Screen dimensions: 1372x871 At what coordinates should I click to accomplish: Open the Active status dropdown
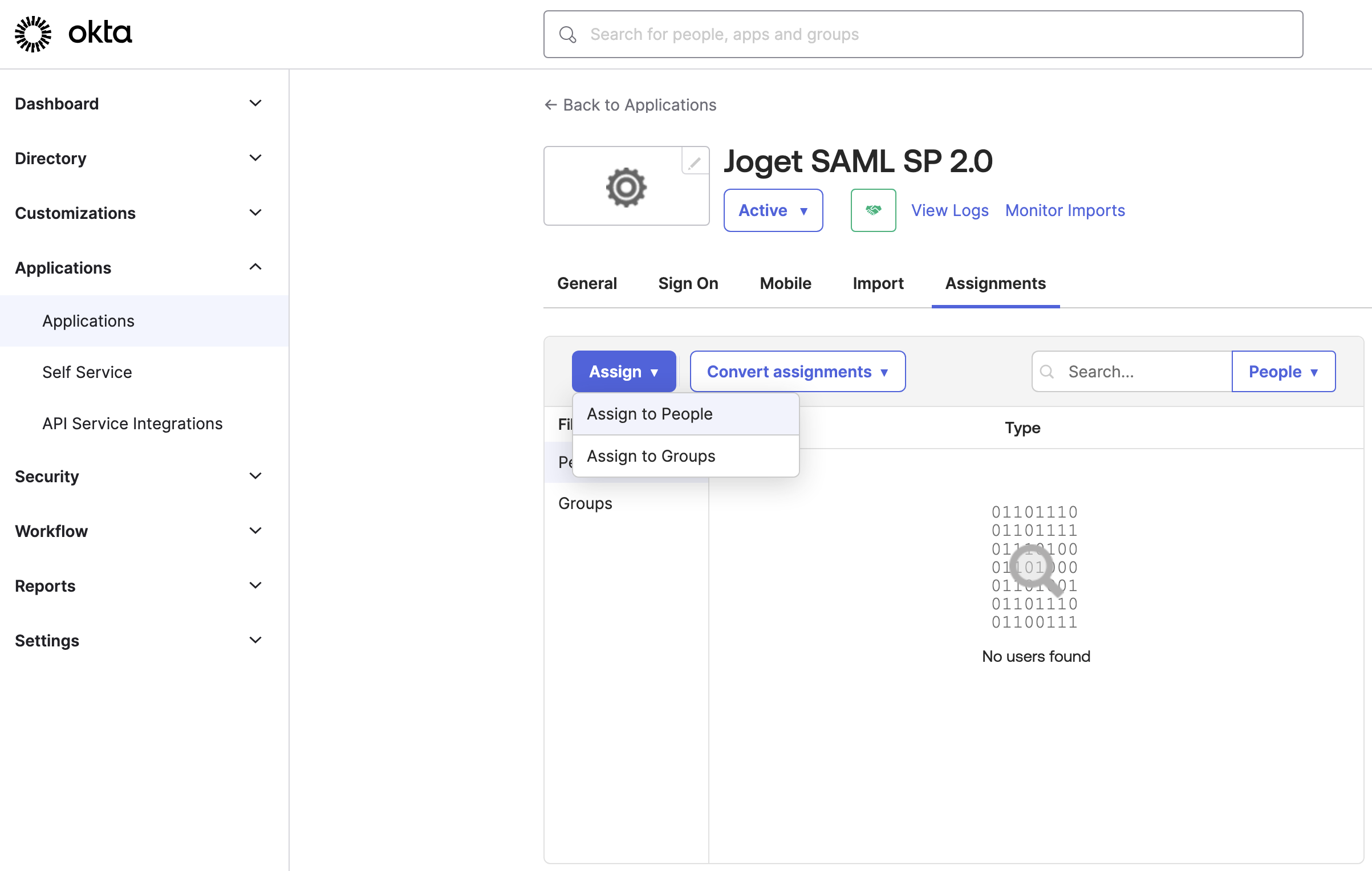(x=773, y=210)
